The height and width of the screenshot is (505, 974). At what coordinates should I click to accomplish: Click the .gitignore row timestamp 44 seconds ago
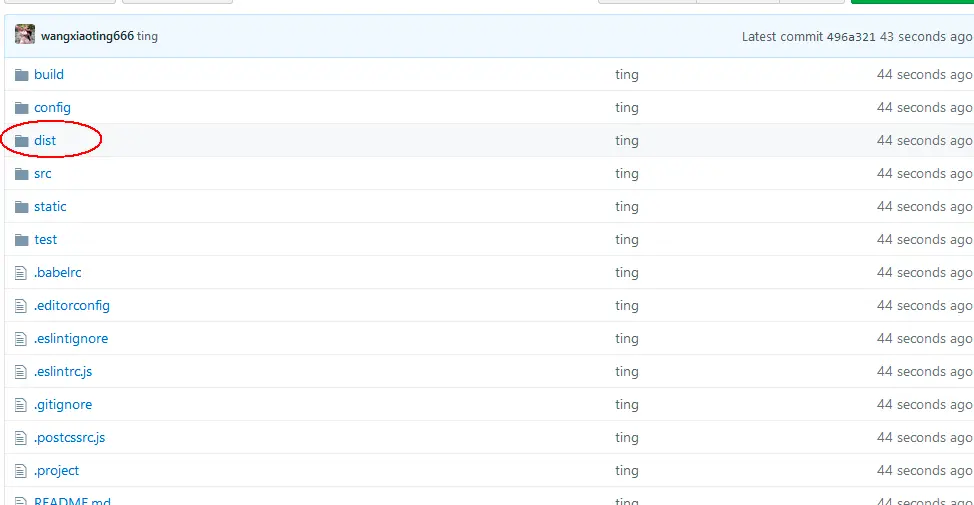coord(924,404)
